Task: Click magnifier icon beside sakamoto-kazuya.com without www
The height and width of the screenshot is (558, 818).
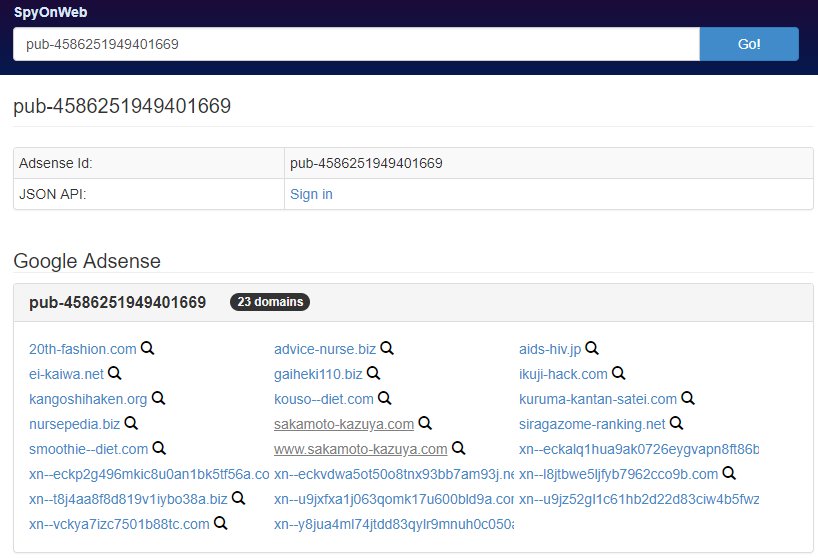Action: pos(425,423)
